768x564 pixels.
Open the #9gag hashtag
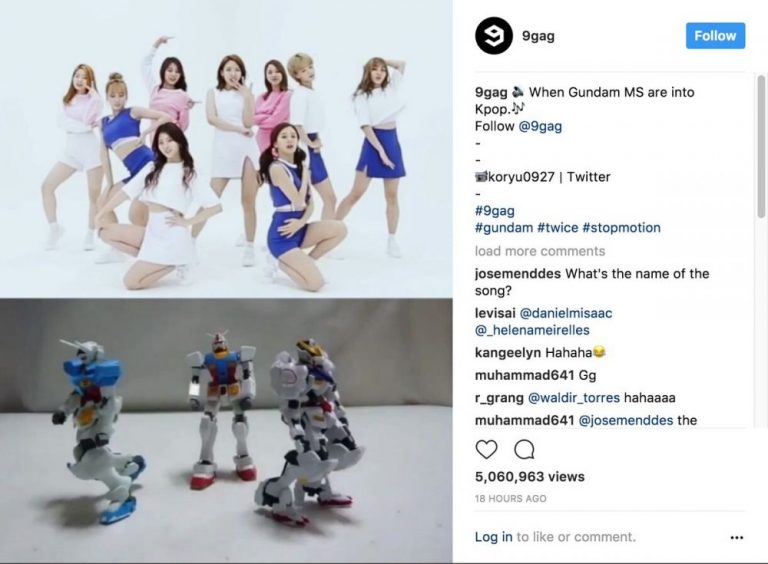click(494, 211)
